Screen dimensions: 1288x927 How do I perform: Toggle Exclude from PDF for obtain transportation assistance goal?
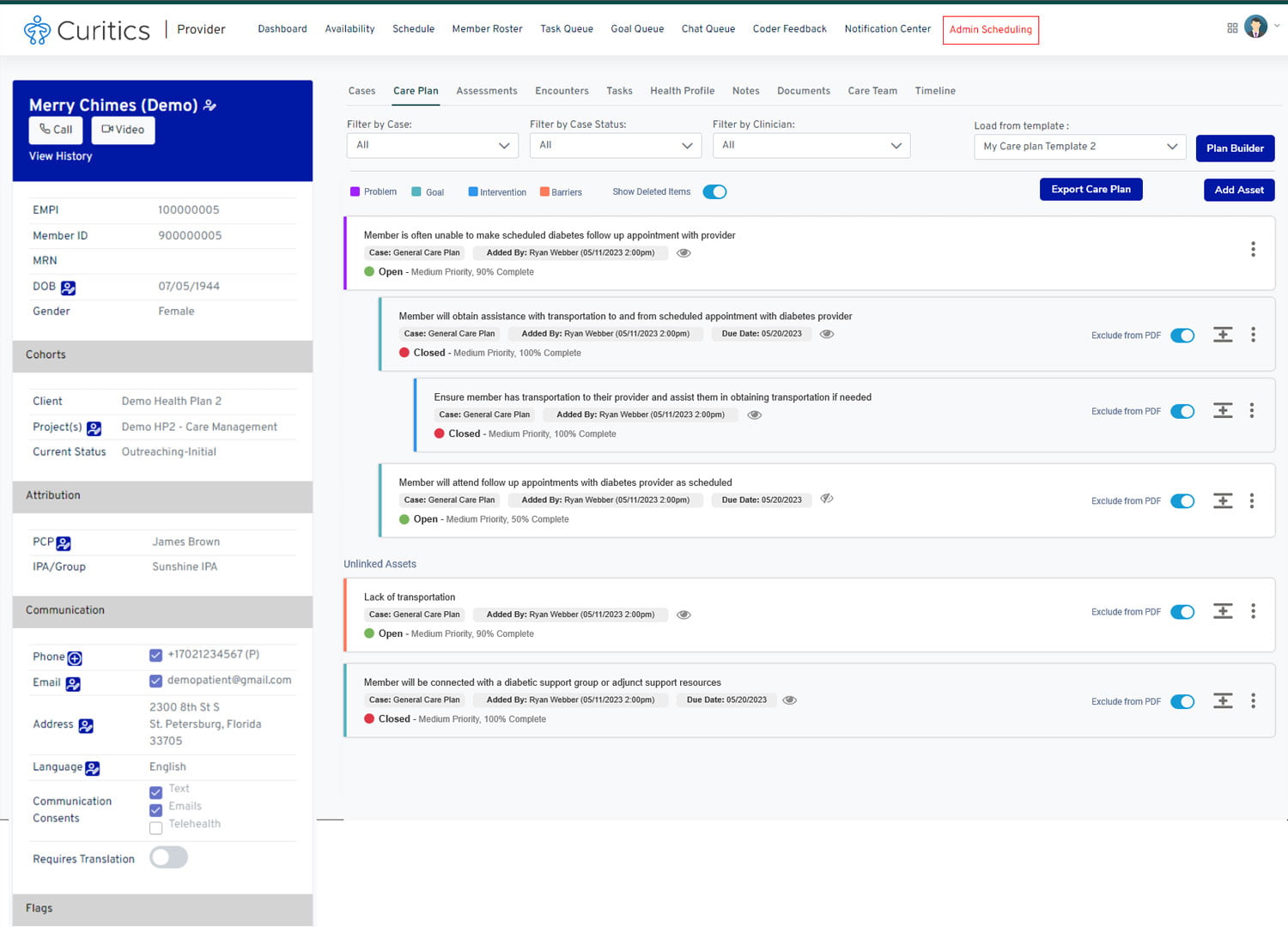click(1182, 336)
